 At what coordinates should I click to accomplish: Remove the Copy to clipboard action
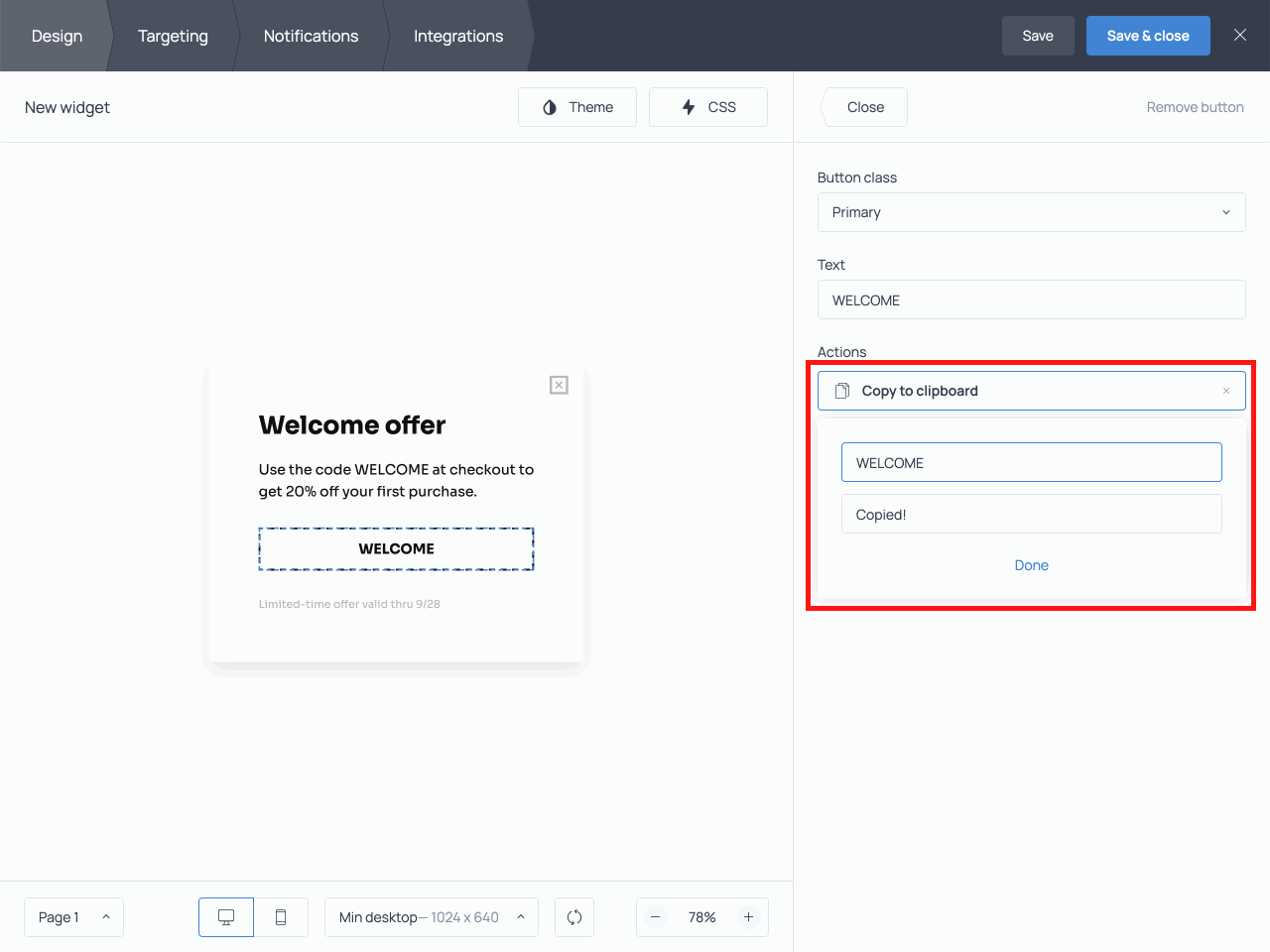[x=1226, y=390]
